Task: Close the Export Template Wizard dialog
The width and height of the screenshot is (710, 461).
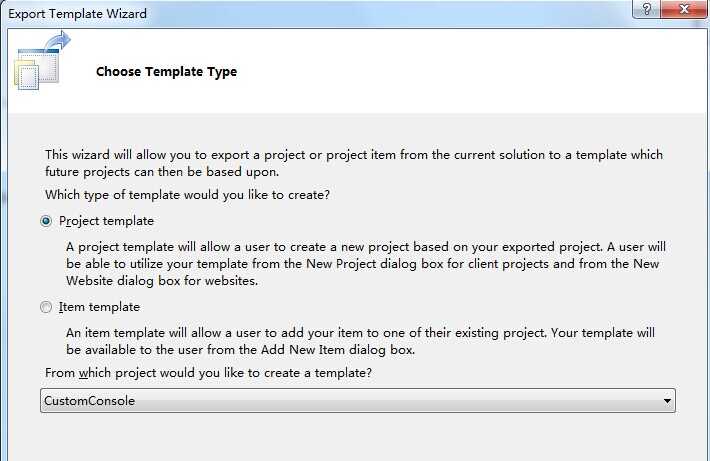Action: click(x=685, y=9)
